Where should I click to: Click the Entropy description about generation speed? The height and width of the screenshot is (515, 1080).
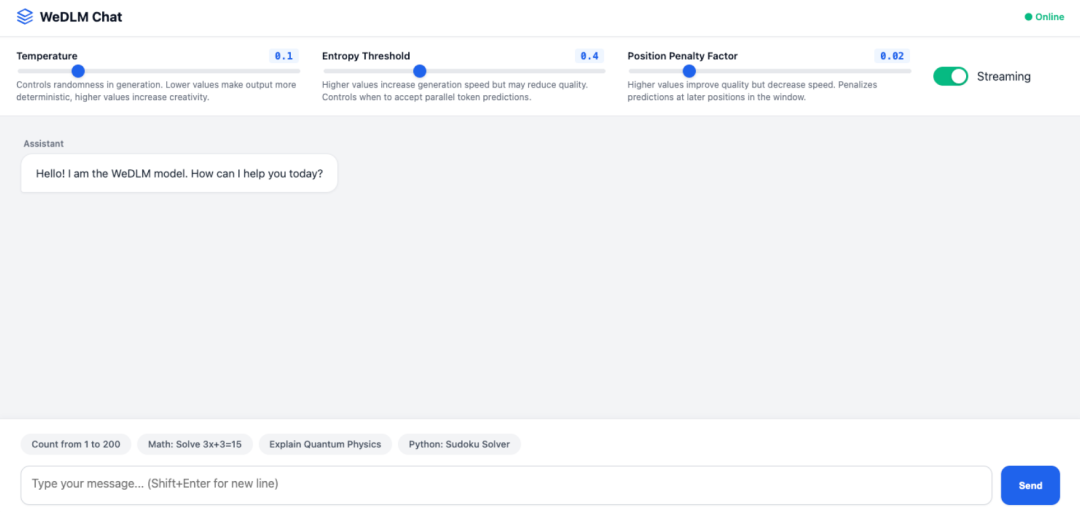[x=455, y=91]
